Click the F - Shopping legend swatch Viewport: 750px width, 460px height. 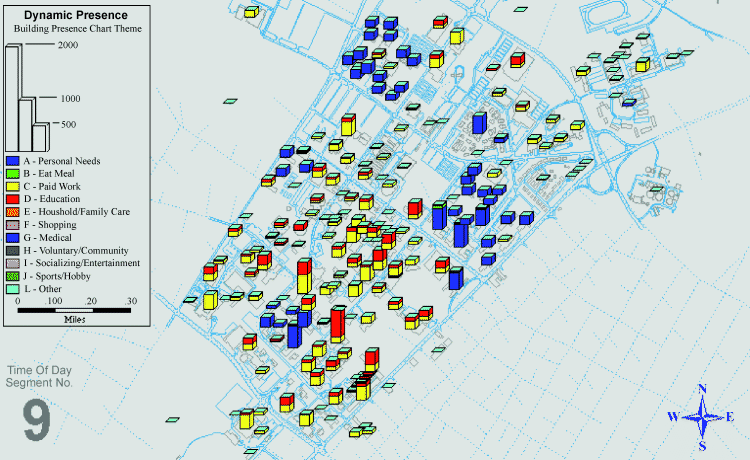point(12,225)
